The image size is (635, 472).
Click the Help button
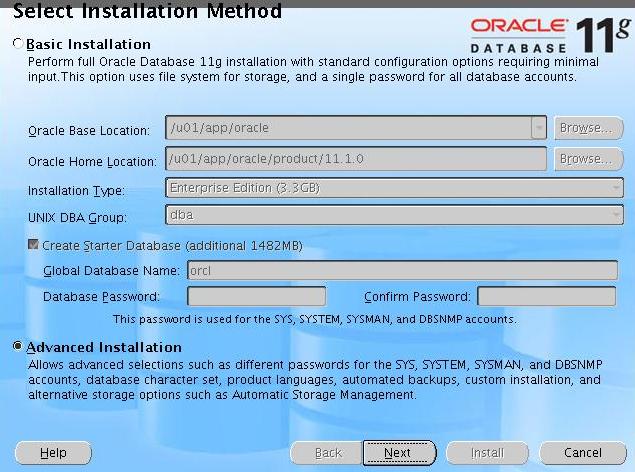[53, 453]
